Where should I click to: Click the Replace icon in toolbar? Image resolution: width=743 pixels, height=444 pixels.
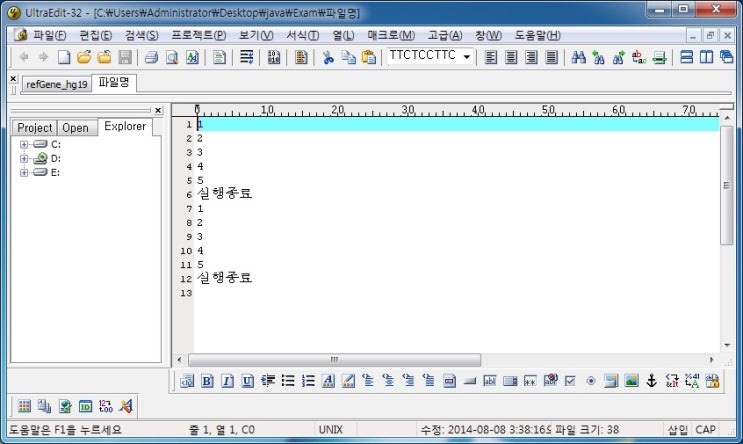[x=639, y=57]
